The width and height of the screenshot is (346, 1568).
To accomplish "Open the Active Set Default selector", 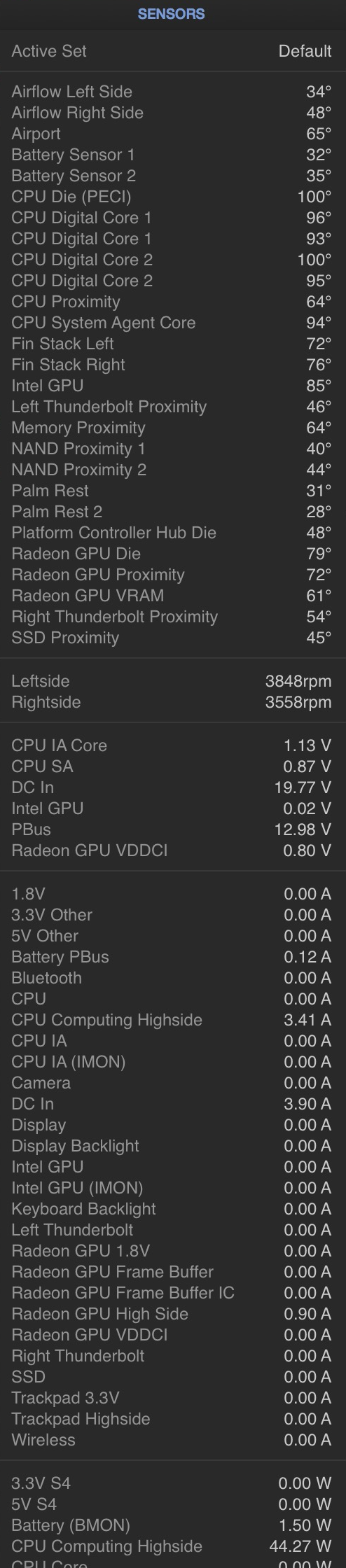I will click(173, 51).
